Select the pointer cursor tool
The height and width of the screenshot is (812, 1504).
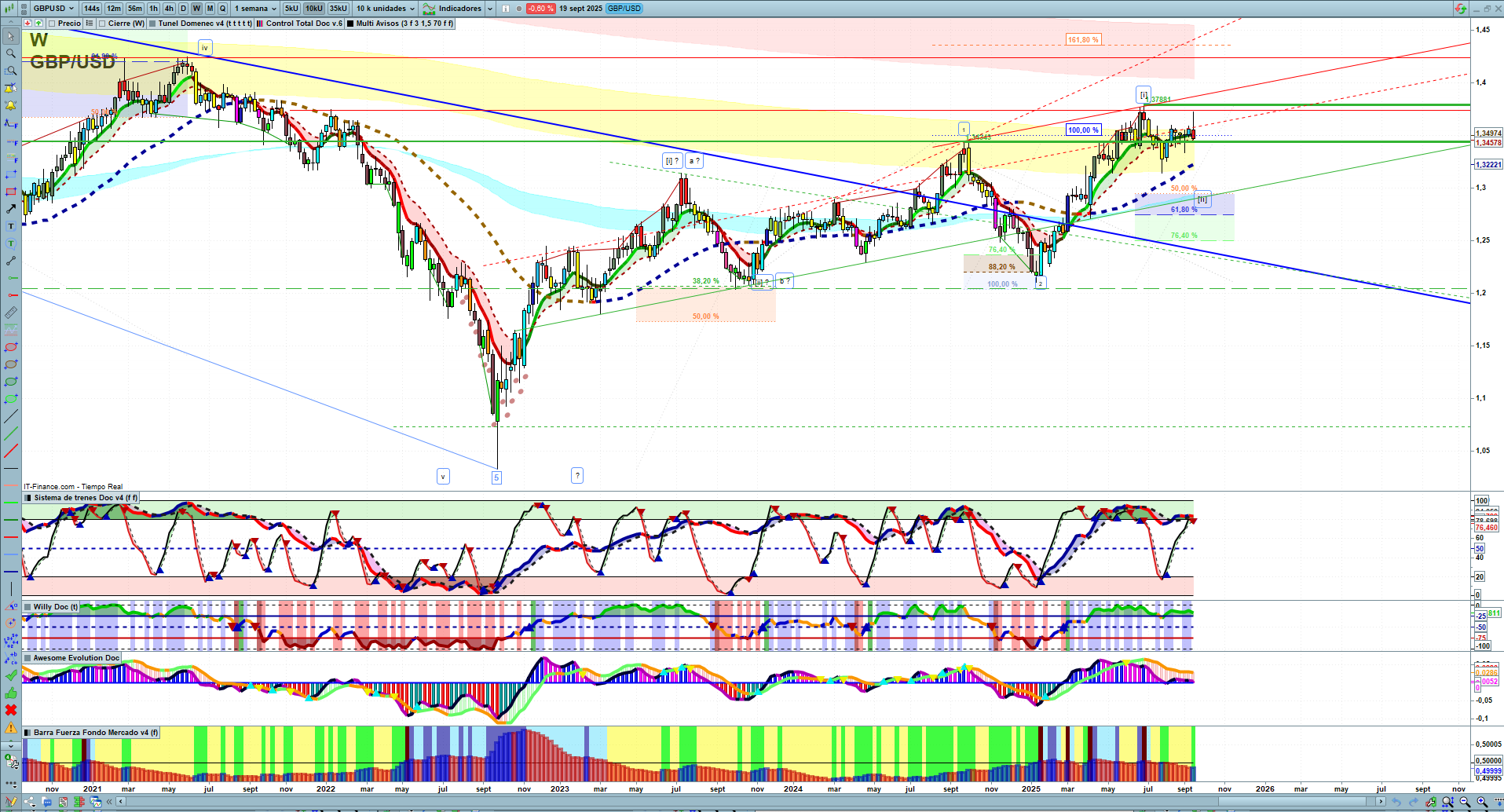[x=11, y=36]
